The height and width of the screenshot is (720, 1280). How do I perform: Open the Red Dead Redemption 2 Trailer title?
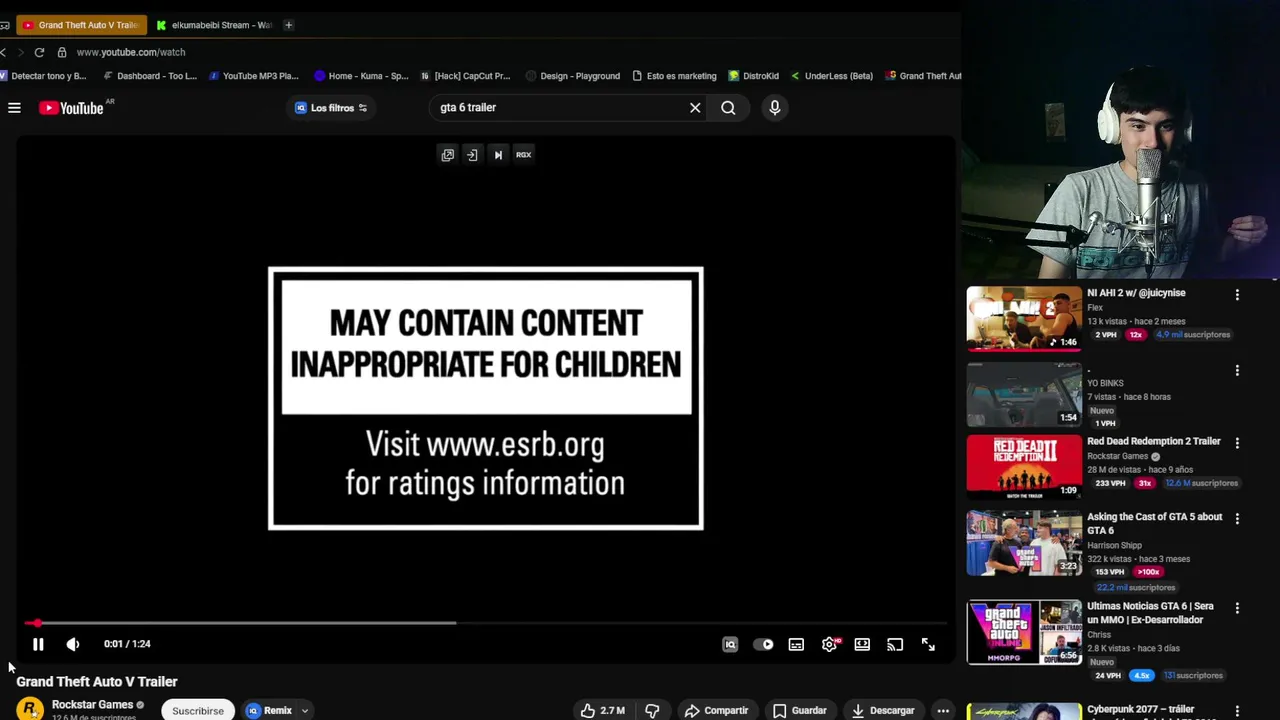(1154, 441)
